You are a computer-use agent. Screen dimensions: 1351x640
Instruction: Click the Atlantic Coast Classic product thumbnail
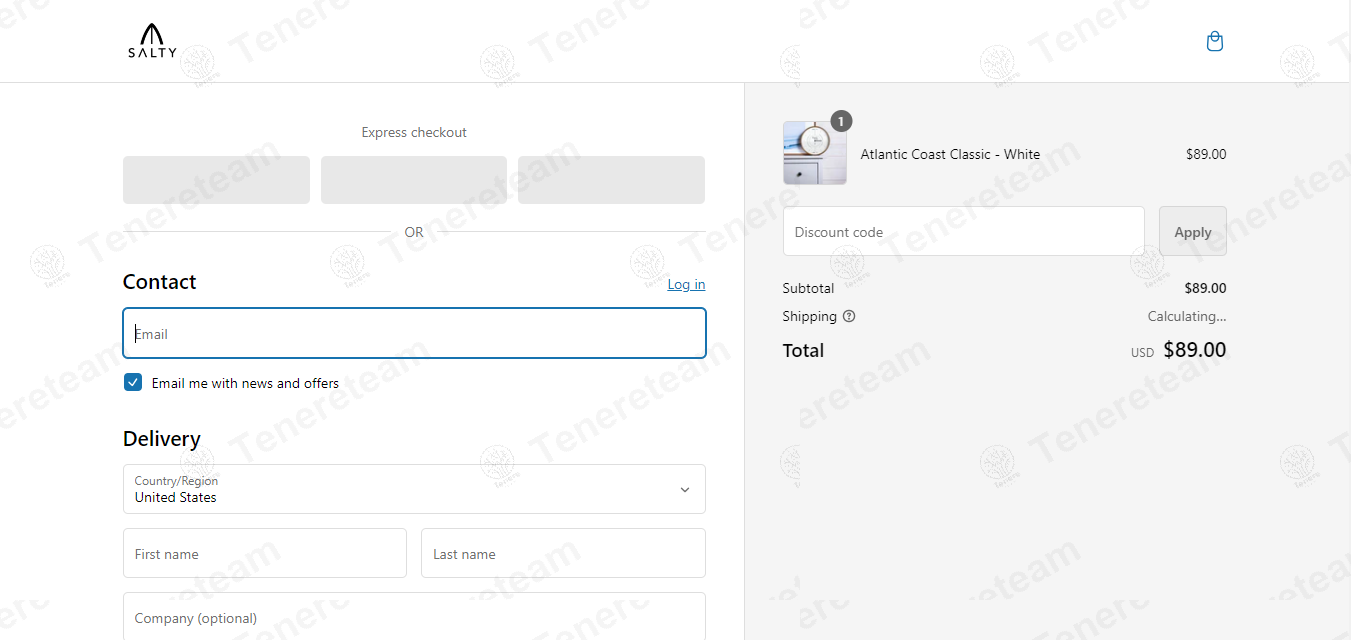pos(815,153)
